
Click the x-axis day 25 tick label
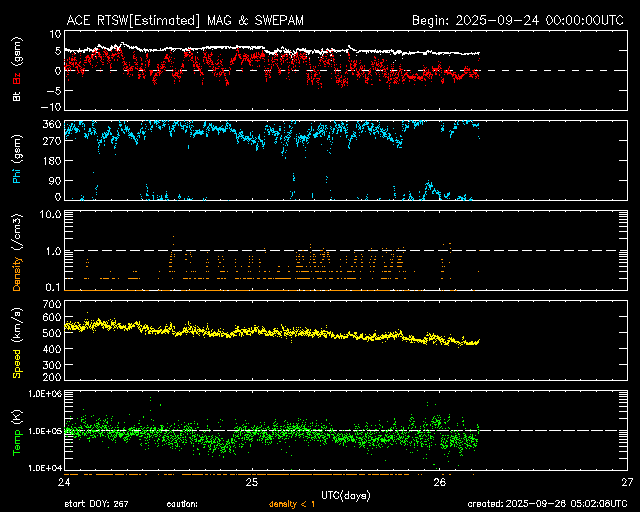[252, 482]
